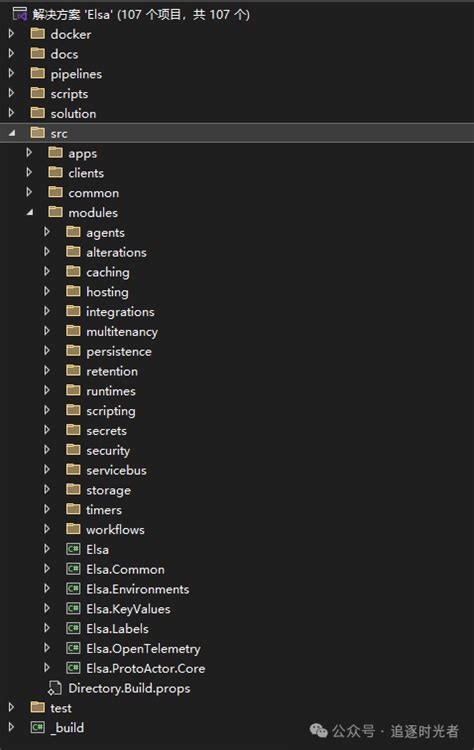Click the solution icon beside 'Elsa' header
This screenshot has height=750, width=474.
(20, 14)
